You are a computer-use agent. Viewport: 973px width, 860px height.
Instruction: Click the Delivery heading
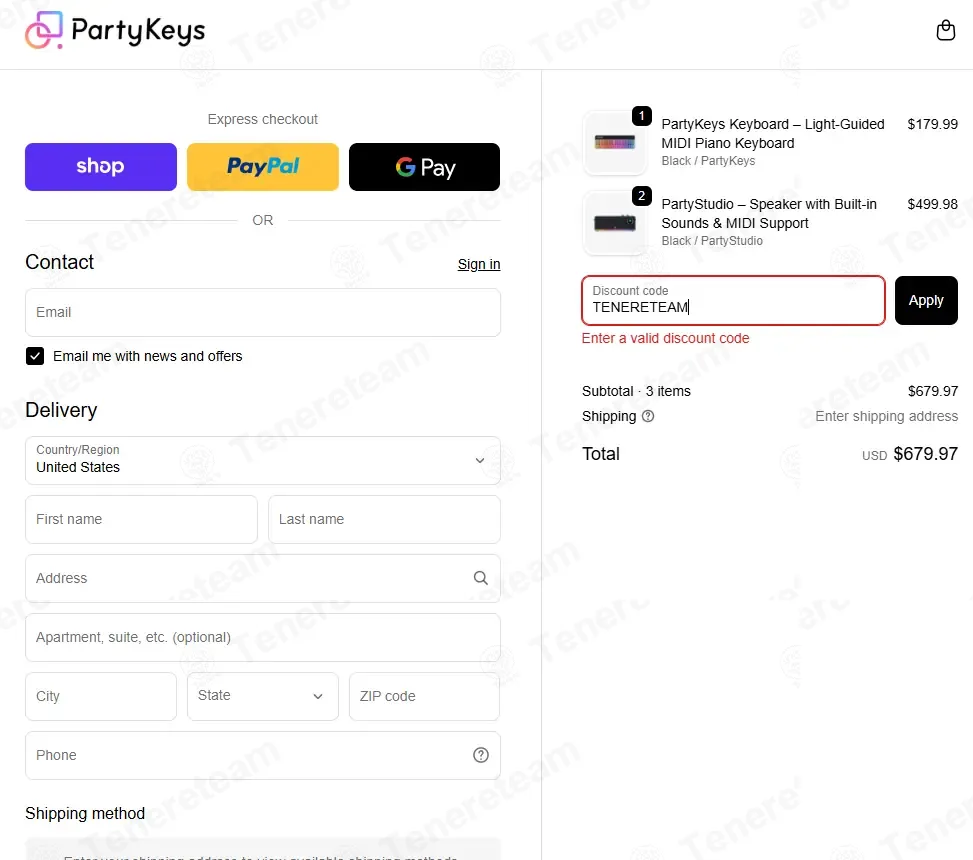pyautogui.click(x=61, y=410)
